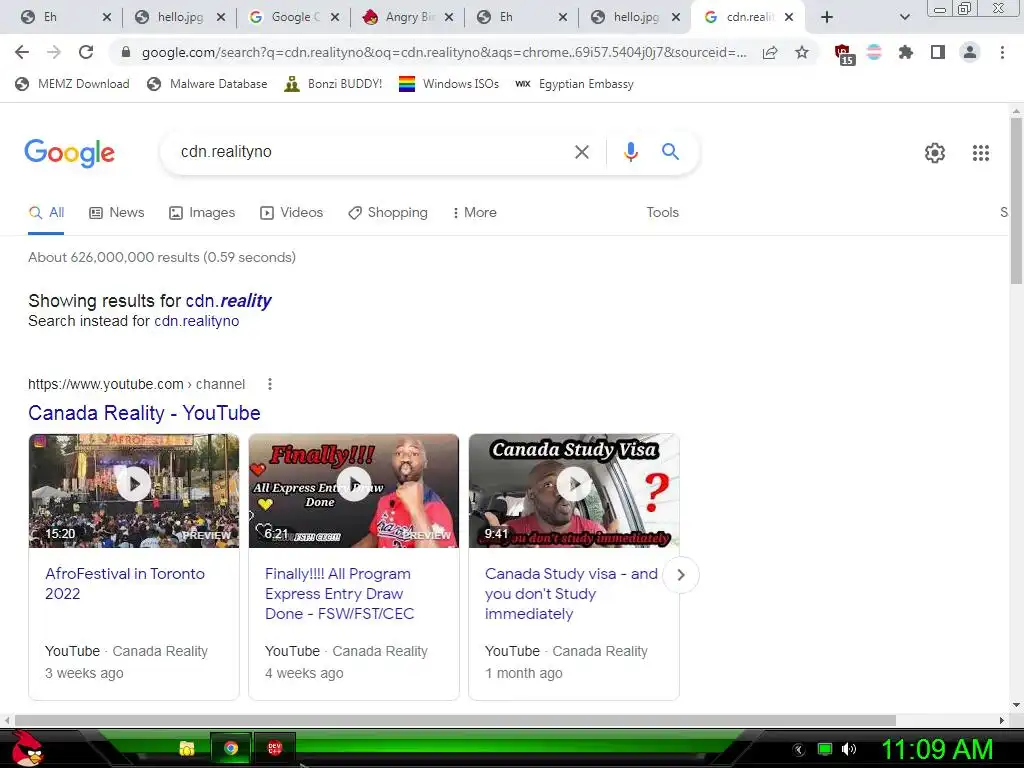
Task: Bookmark this page with the star icon
Action: pos(802,52)
